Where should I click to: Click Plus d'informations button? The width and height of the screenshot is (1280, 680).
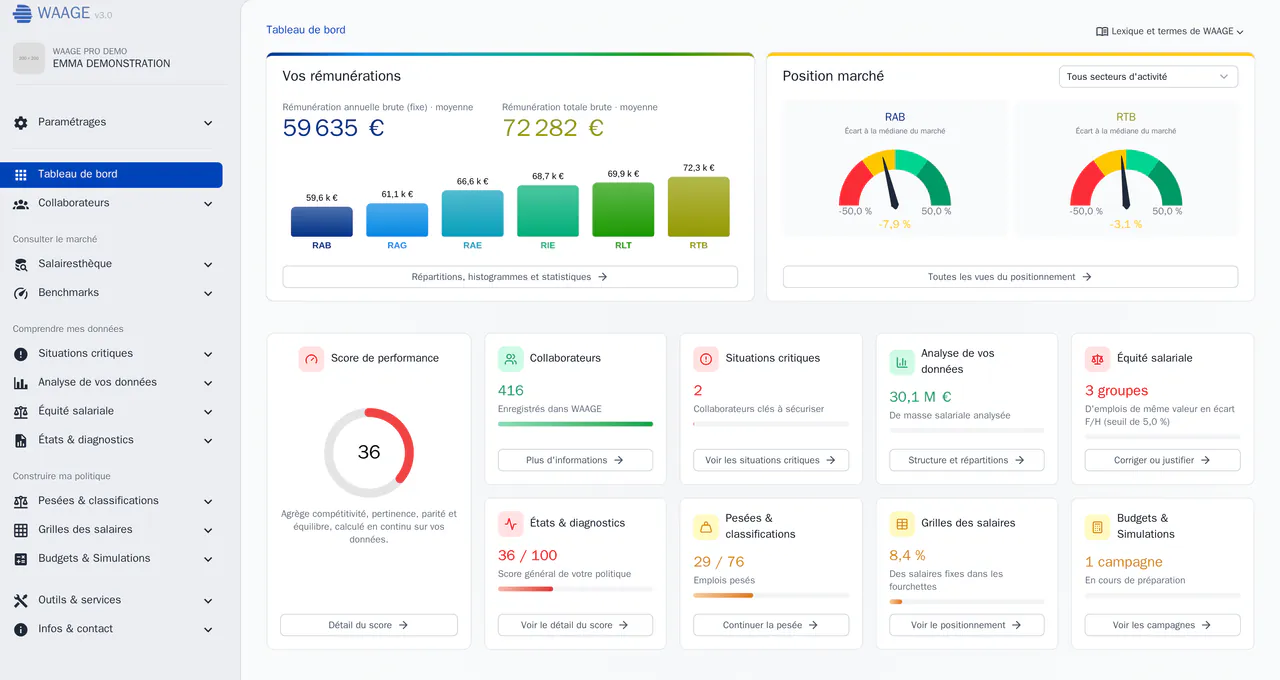coord(575,460)
